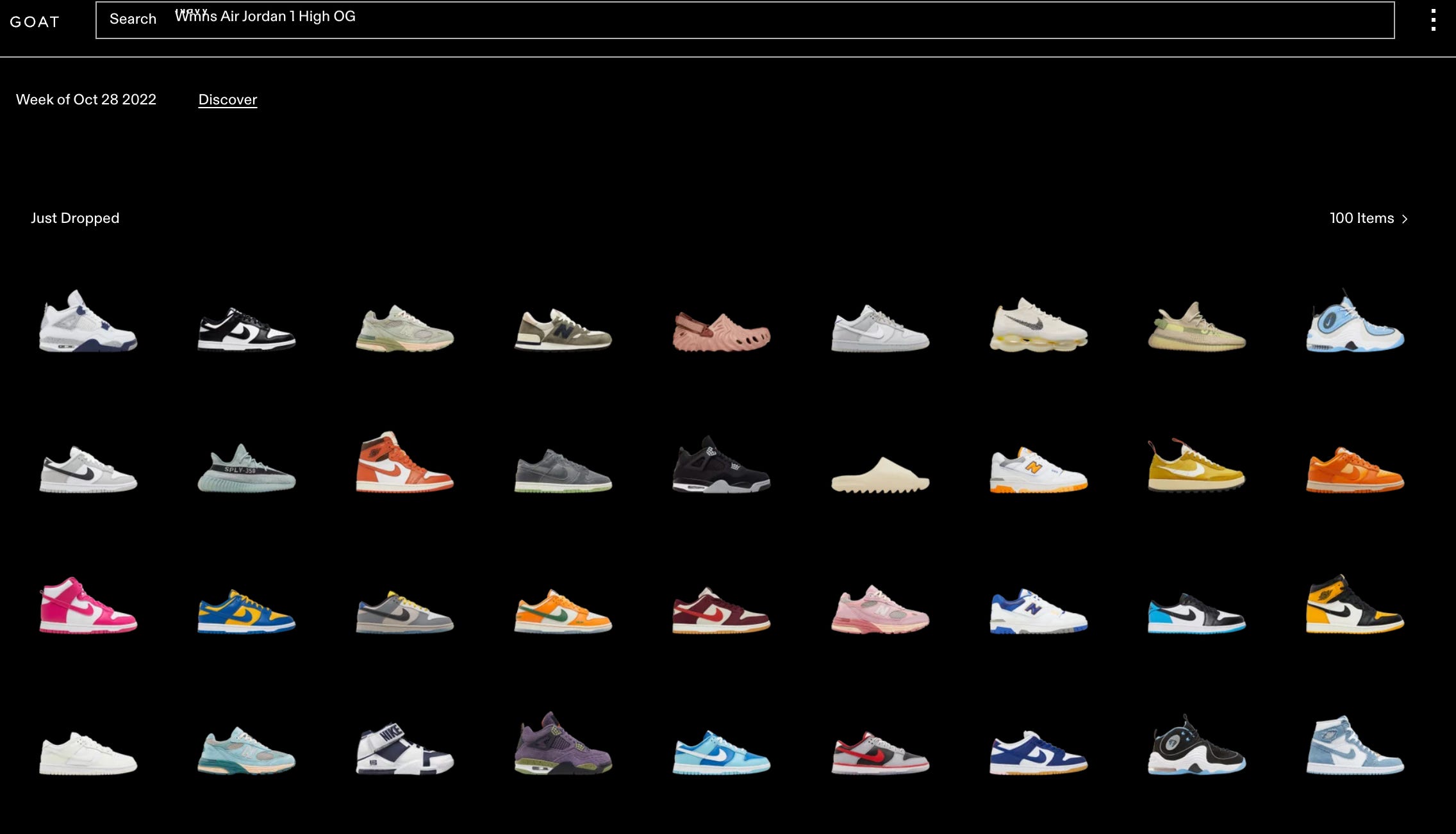1456x834 pixels.
Task: Open the Discover link
Action: coord(227,99)
